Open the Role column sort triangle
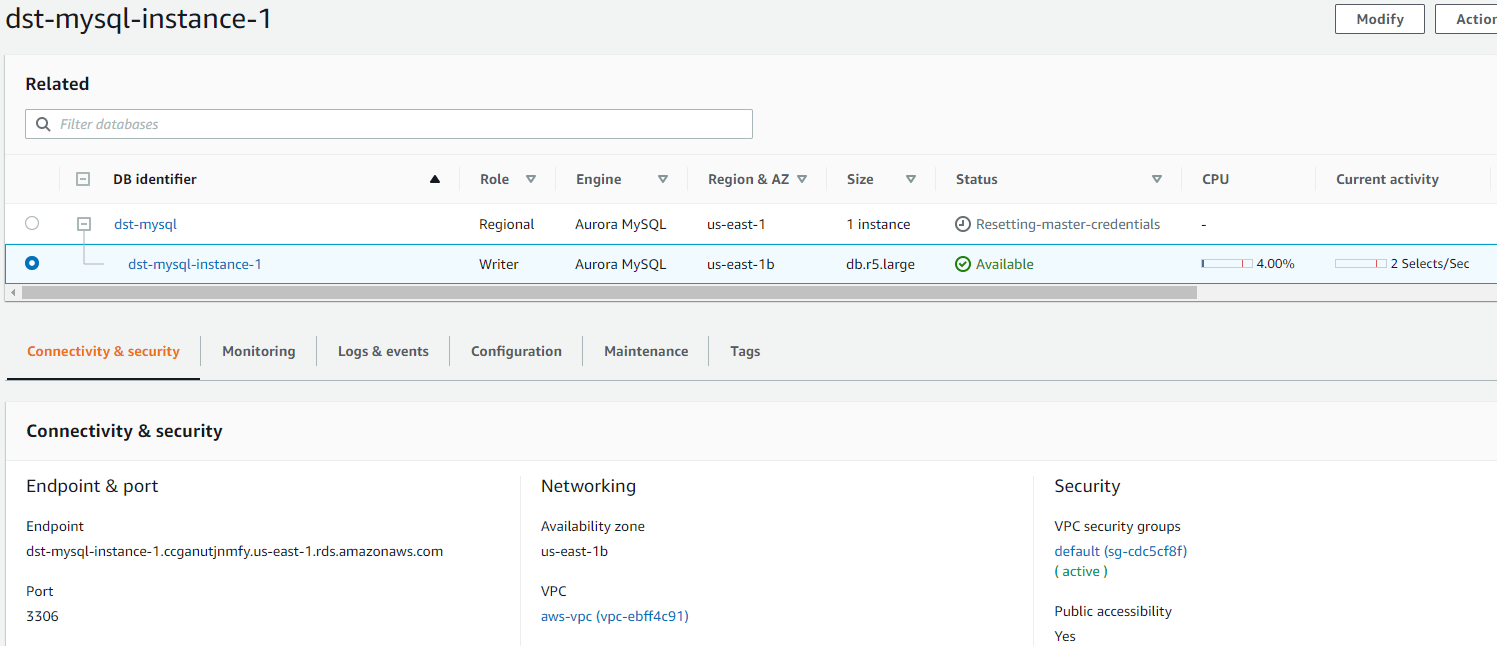 point(531,180)
